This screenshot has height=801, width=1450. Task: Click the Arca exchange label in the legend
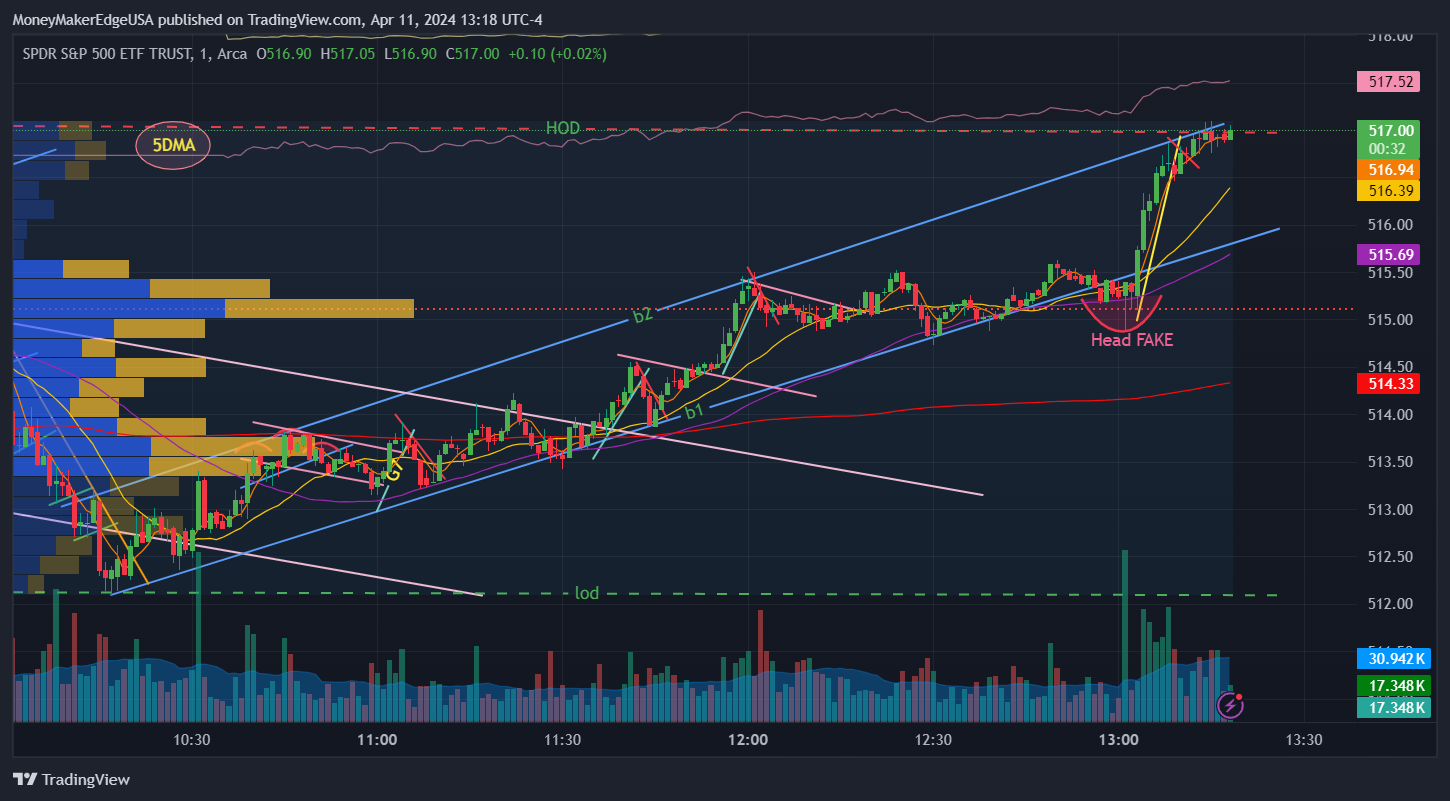point(232,54)
